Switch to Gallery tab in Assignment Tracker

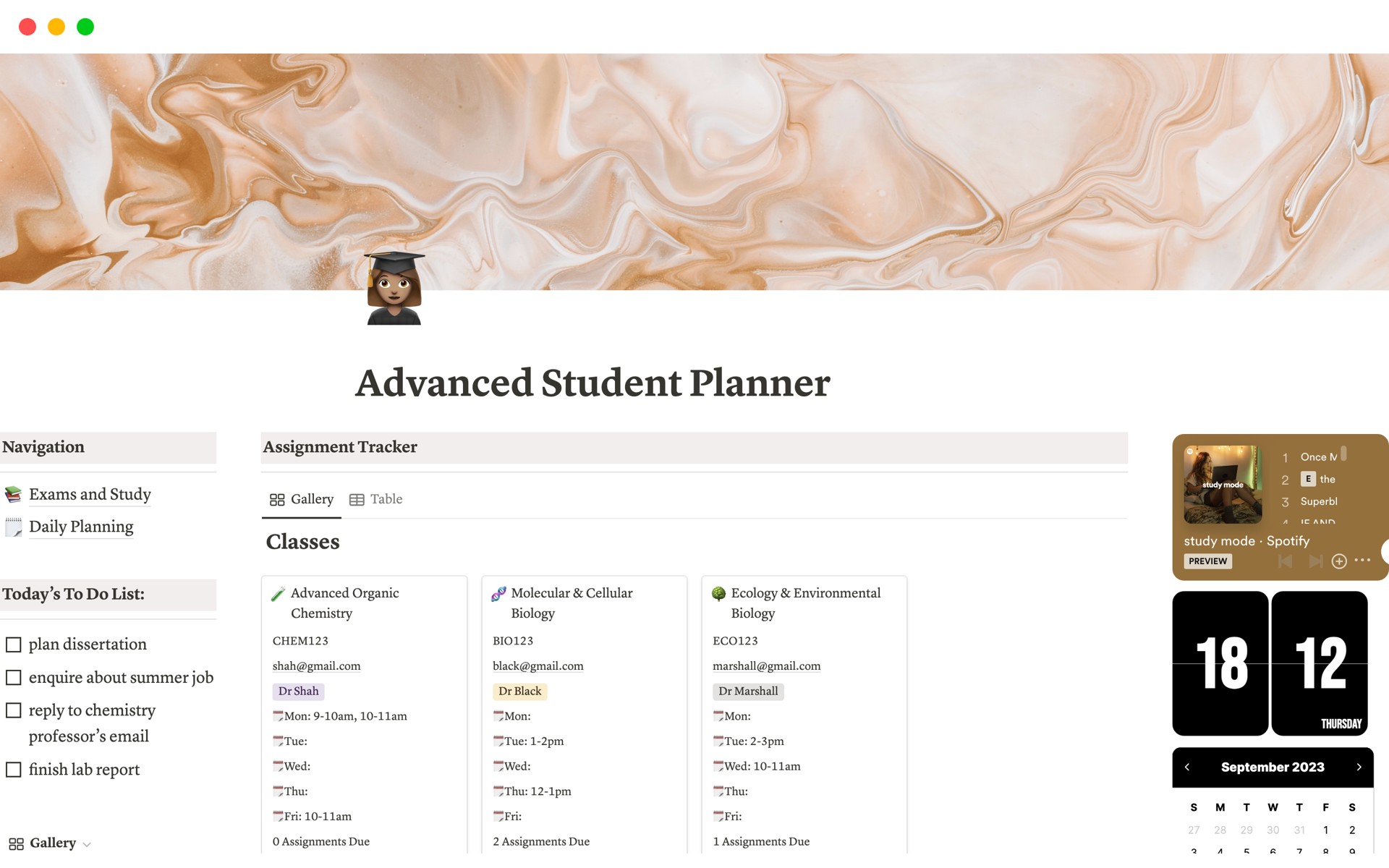(x=301, y=499)
